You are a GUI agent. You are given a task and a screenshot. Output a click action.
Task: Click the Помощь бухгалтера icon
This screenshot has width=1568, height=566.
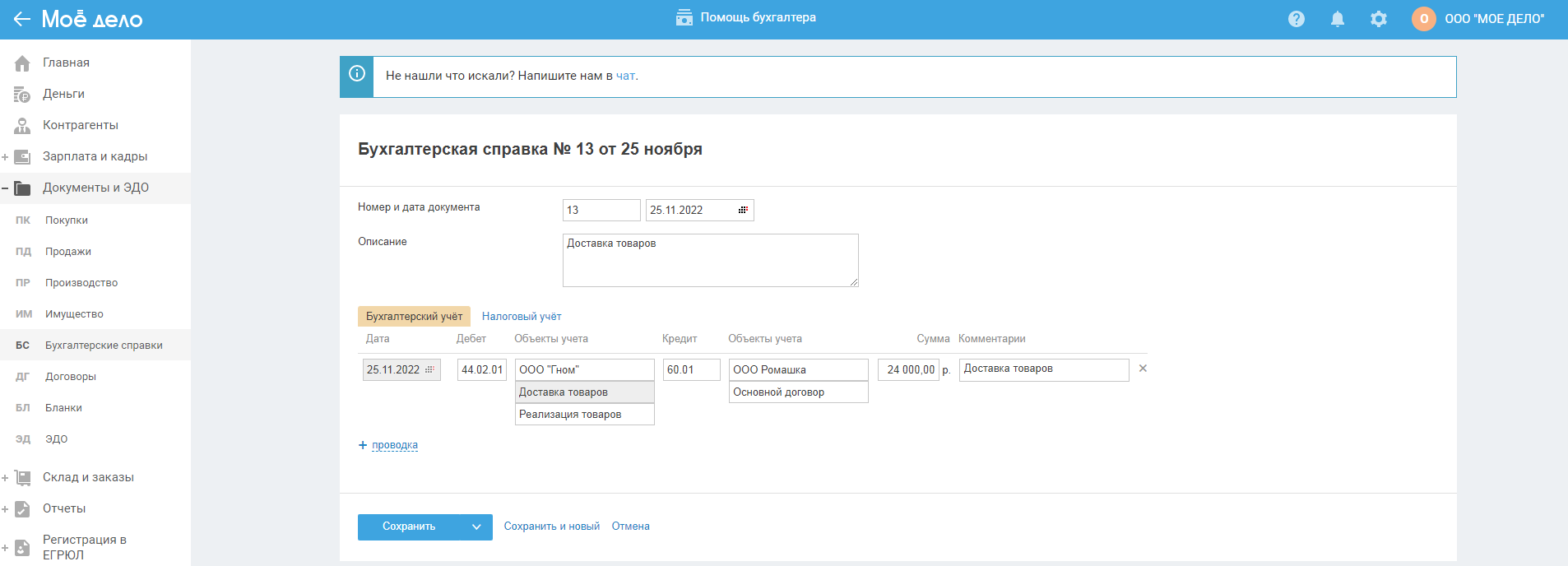point(684,18)
